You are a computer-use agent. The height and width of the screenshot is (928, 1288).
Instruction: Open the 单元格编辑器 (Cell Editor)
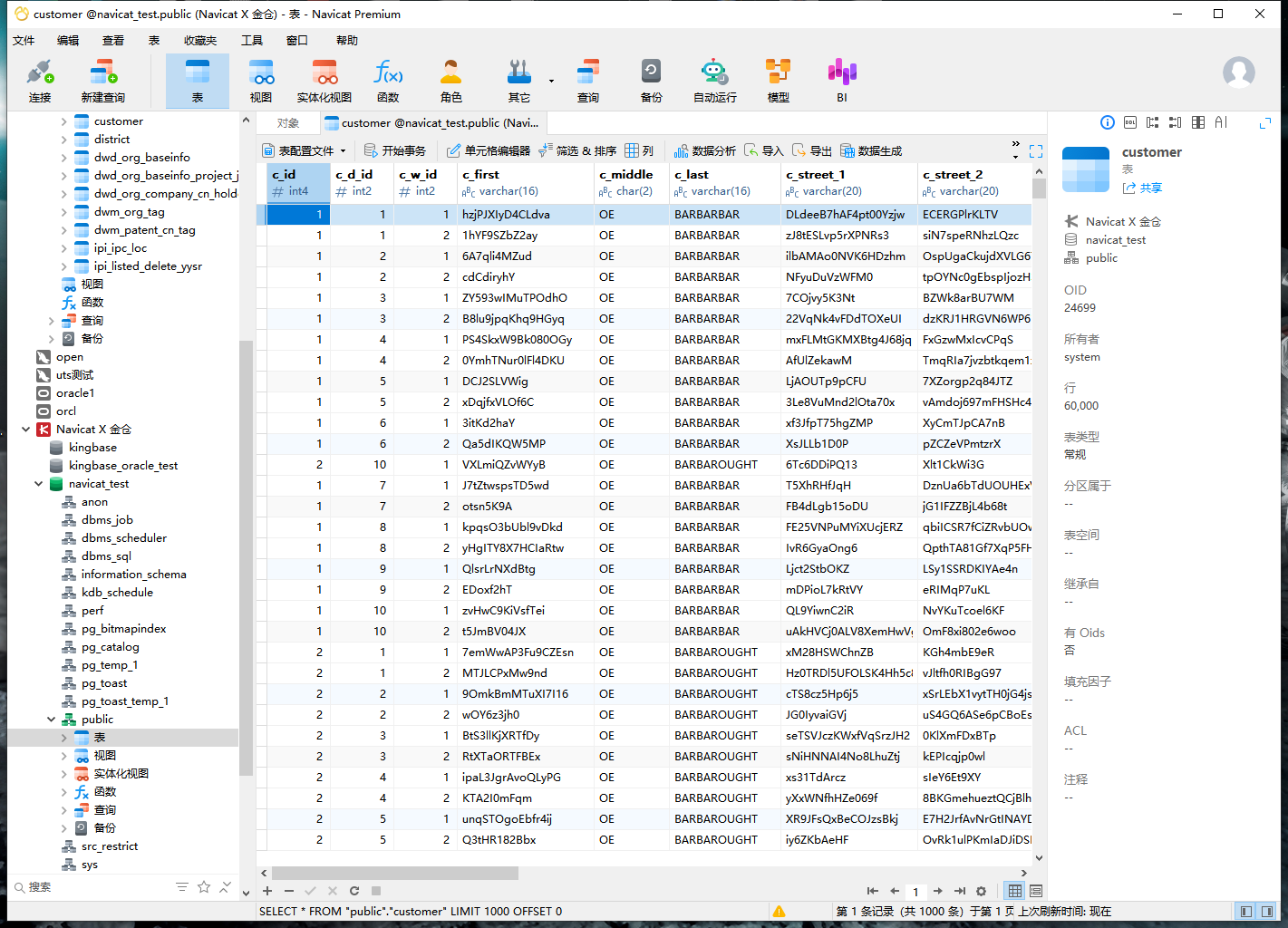point(489,150)
